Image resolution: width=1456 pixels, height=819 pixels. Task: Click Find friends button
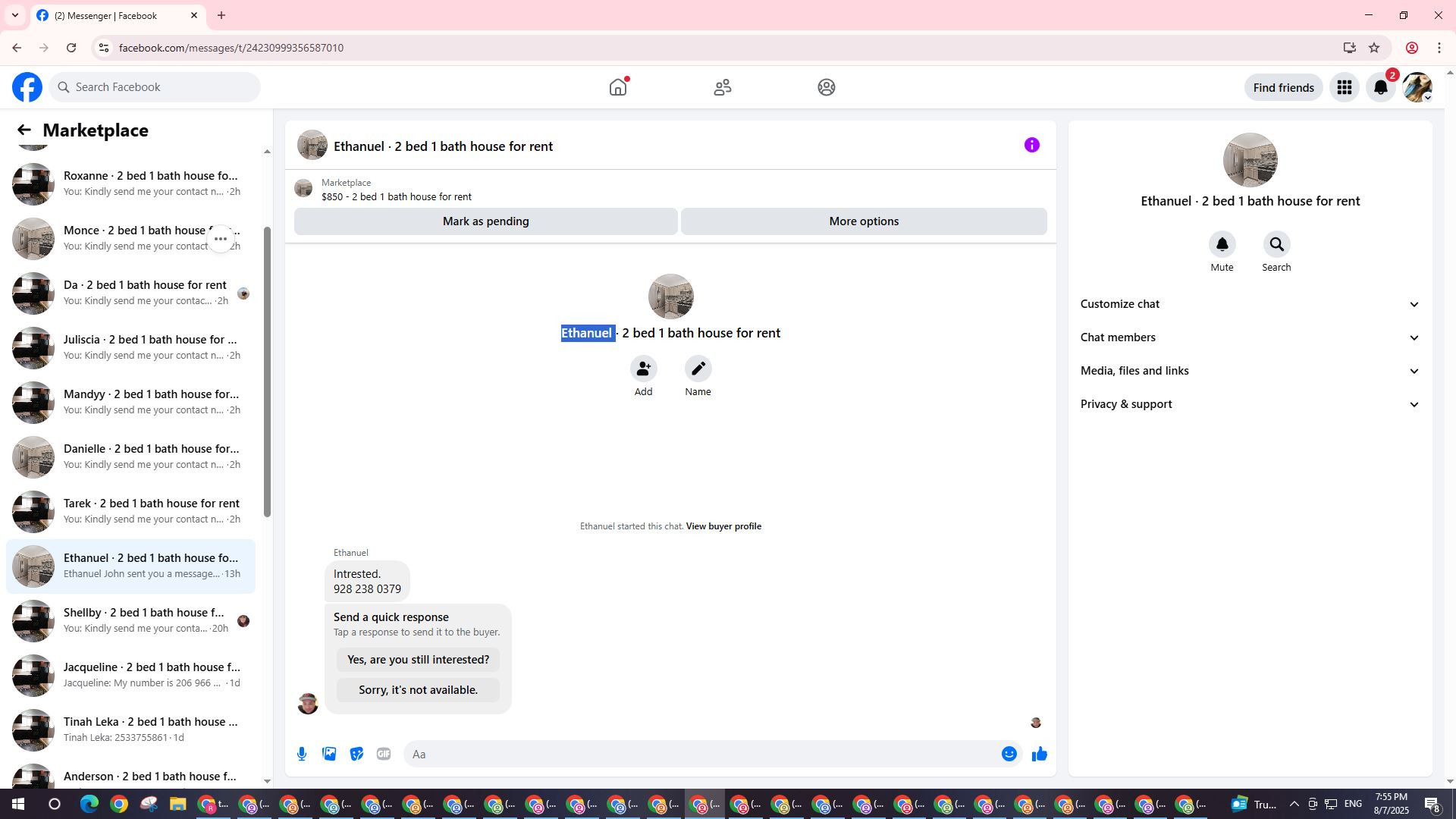(x=1283, y=87)
